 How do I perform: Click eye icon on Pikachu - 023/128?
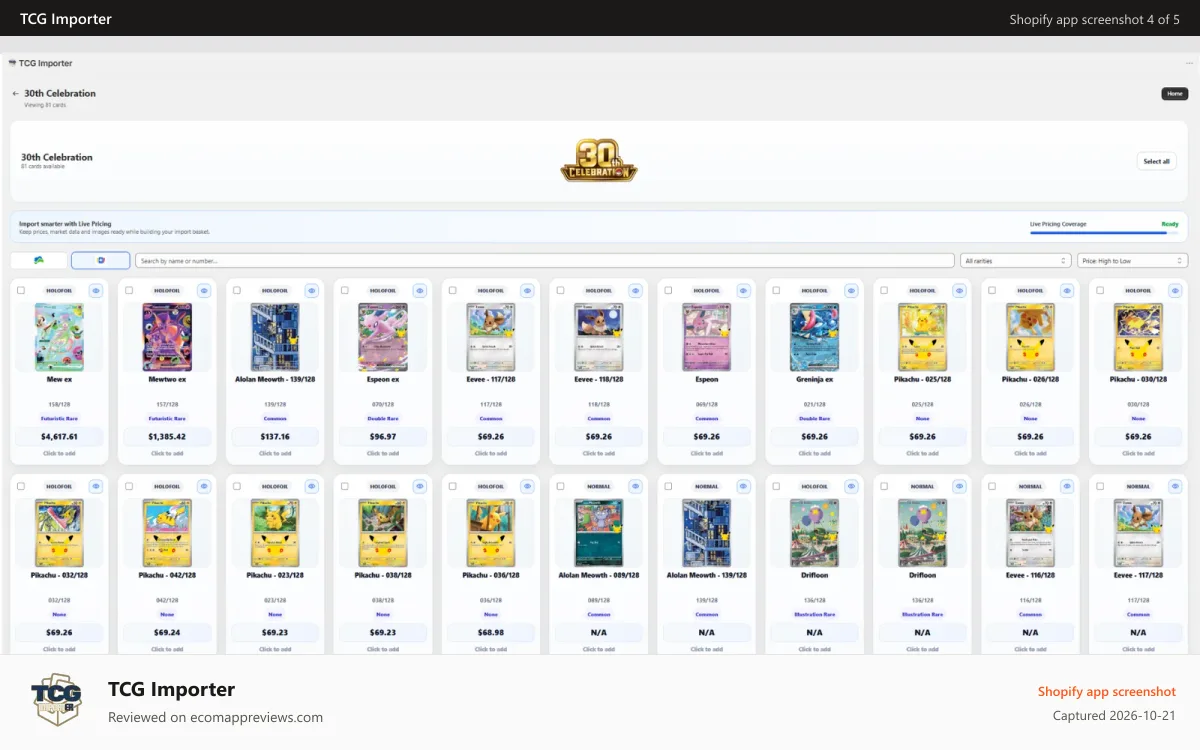coord(312,486)
